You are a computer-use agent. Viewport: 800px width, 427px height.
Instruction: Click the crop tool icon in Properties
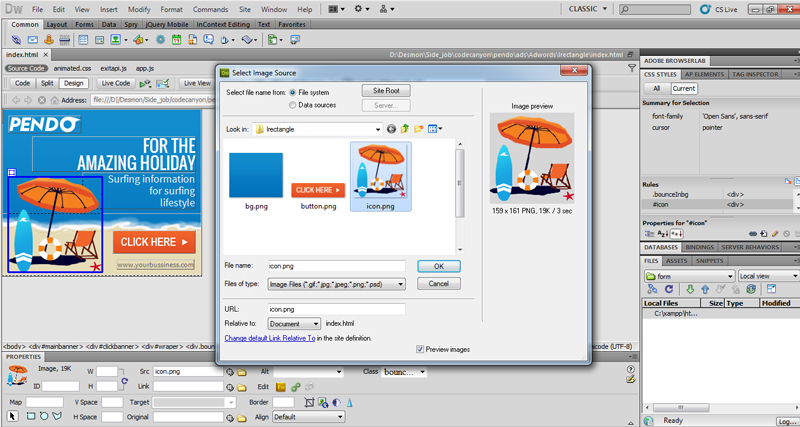[x=309, y=402]
